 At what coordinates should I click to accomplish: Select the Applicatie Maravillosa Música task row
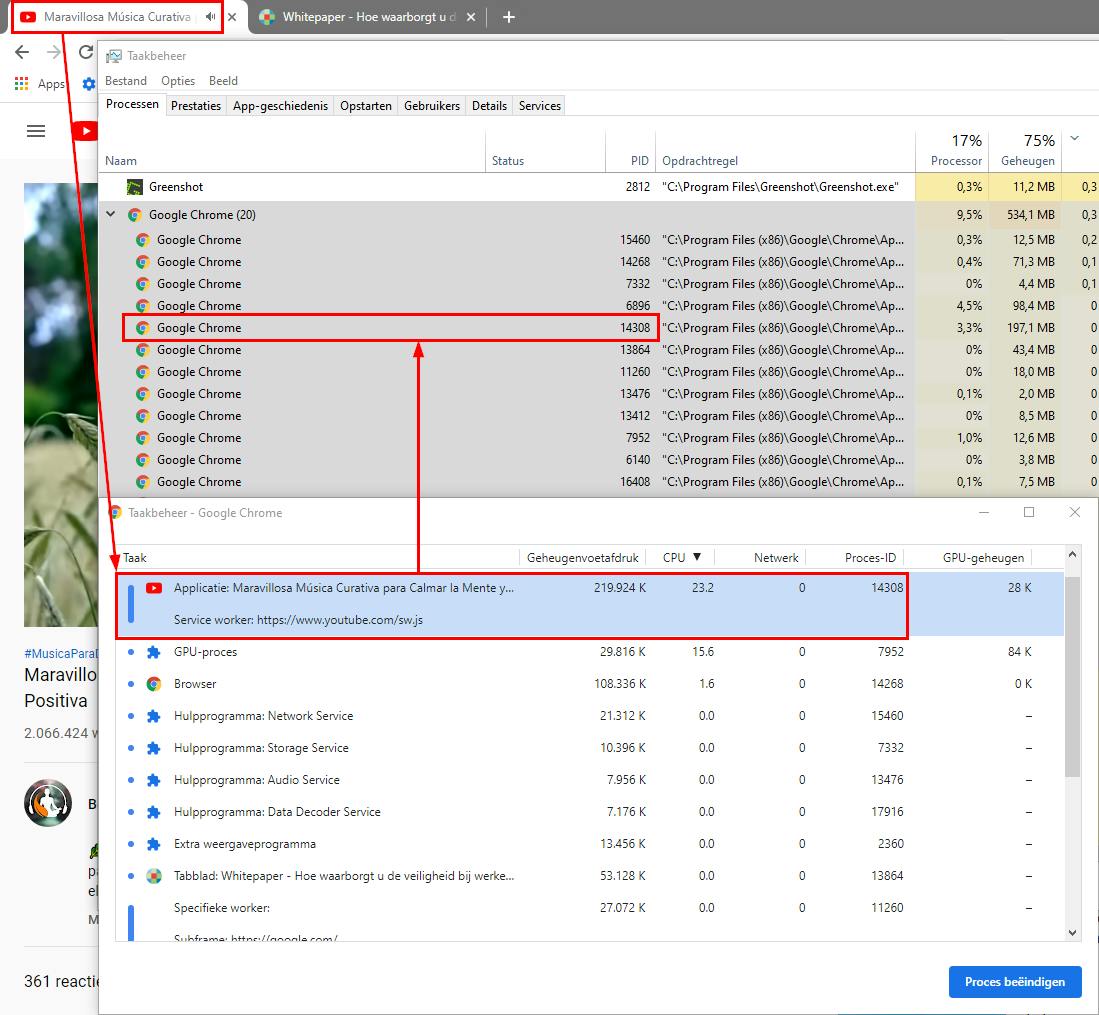point(590,604)
